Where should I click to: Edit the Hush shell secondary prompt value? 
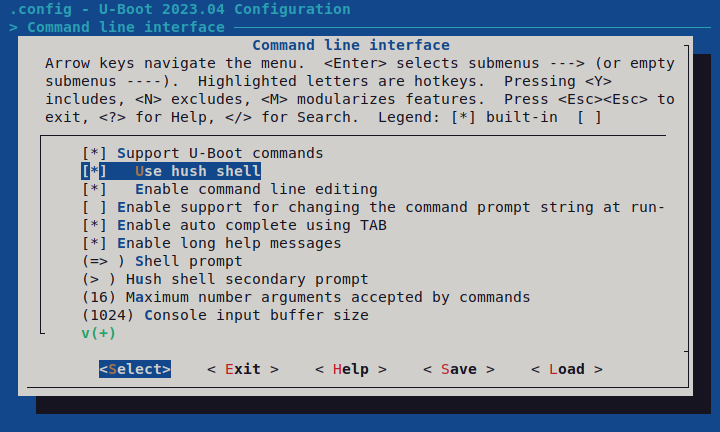[225, 279]
